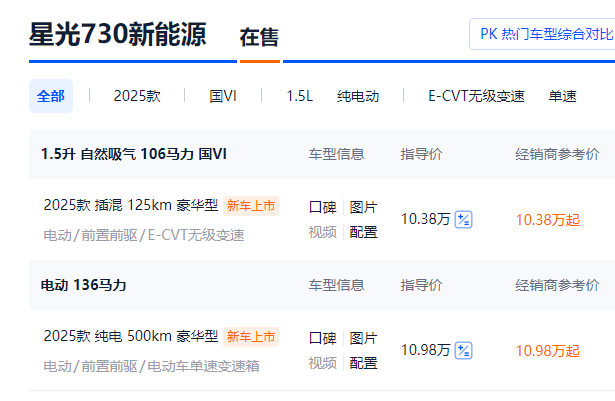Open price calculator beside 10.98万
615x401 pixels.
coord(463,350)
